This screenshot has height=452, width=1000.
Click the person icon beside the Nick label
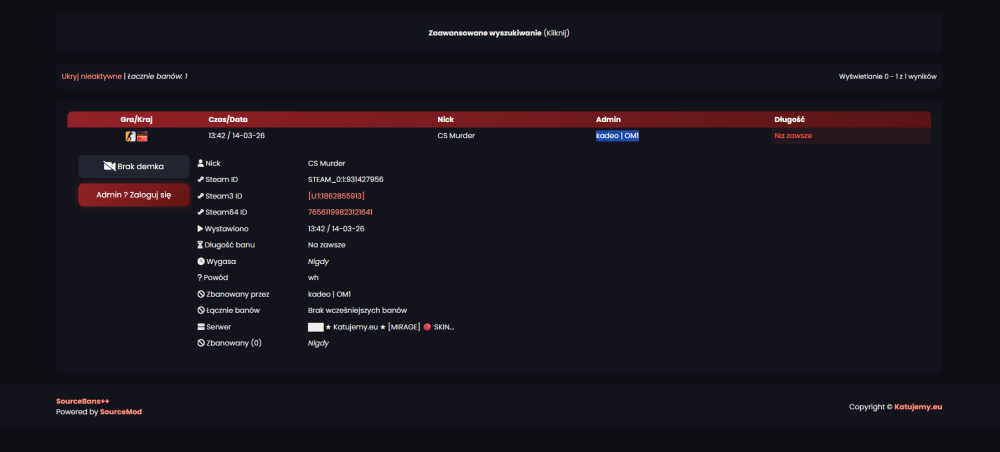click(201, 163)
